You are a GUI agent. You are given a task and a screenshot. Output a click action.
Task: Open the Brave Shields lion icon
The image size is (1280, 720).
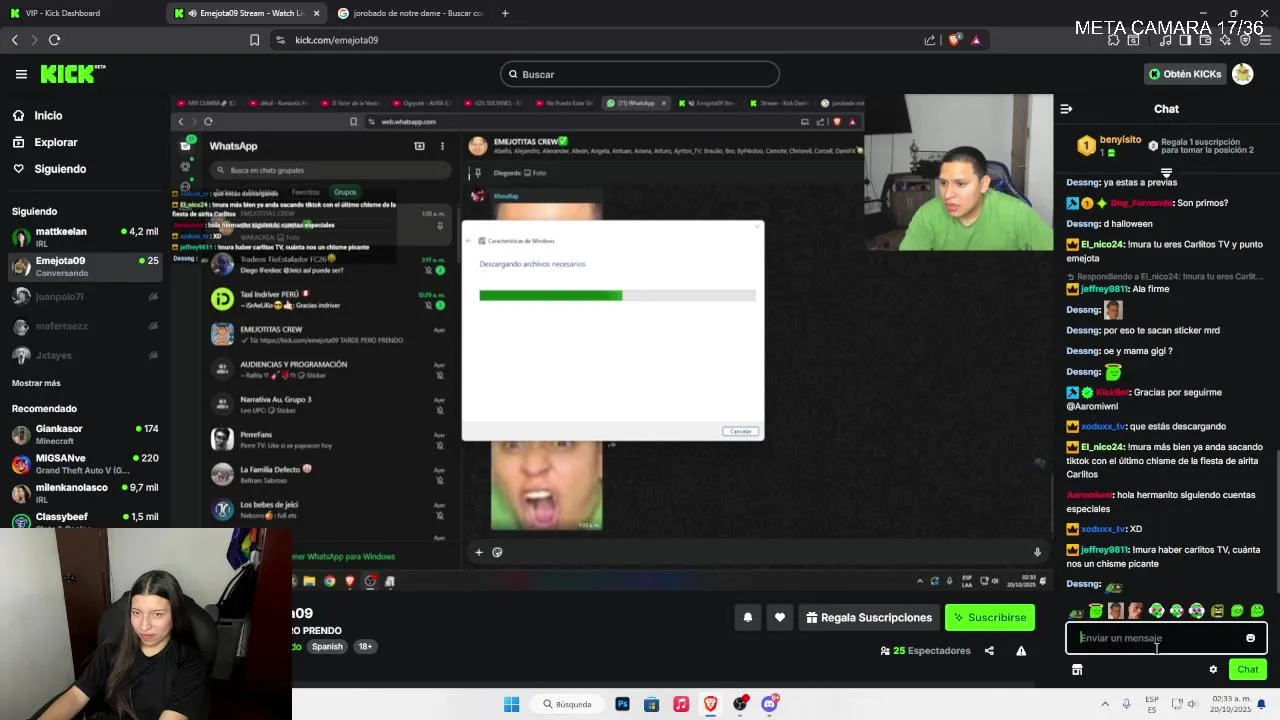(x=954, y=40)
